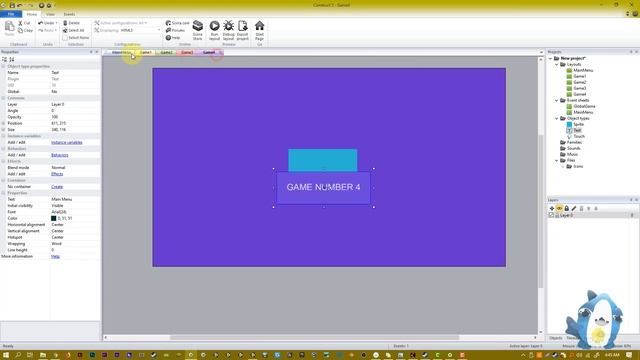The image size is (640, 360).
Task: Collapse the New project root node
Action: point(551,58)
